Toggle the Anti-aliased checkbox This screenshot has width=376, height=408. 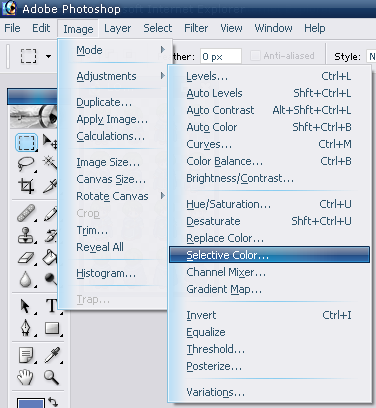[255, 56]
